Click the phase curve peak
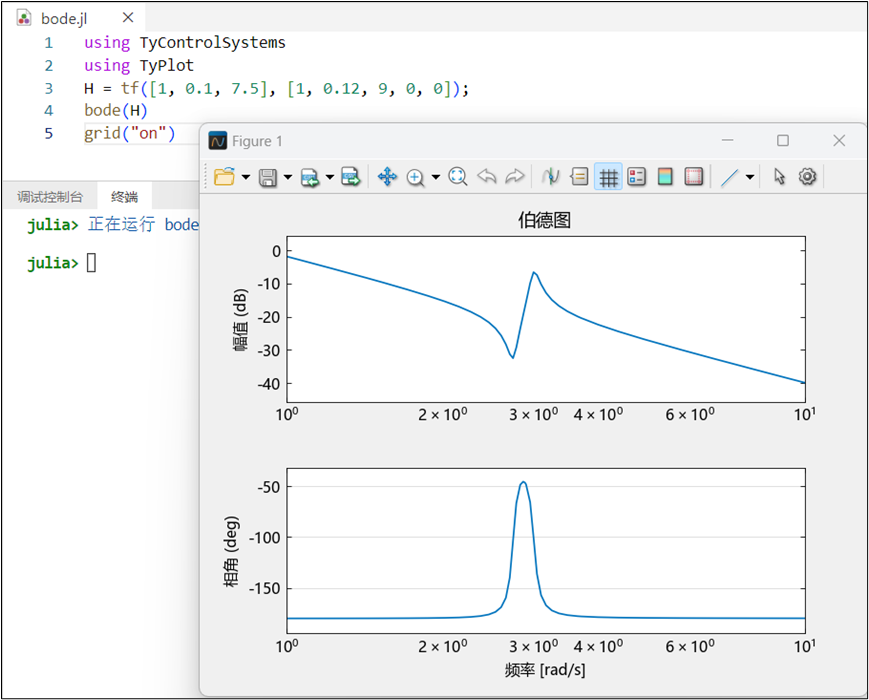The width and height of the screenshot is (869, 700). click(523, 482)
